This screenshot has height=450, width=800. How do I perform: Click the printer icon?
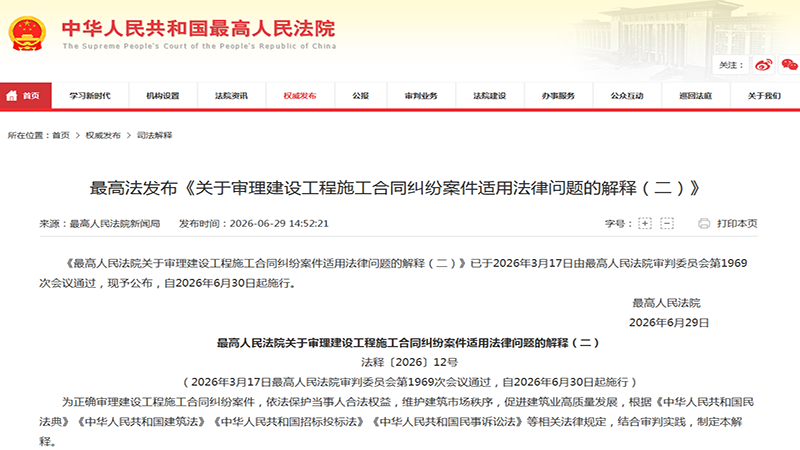[704, 223]
